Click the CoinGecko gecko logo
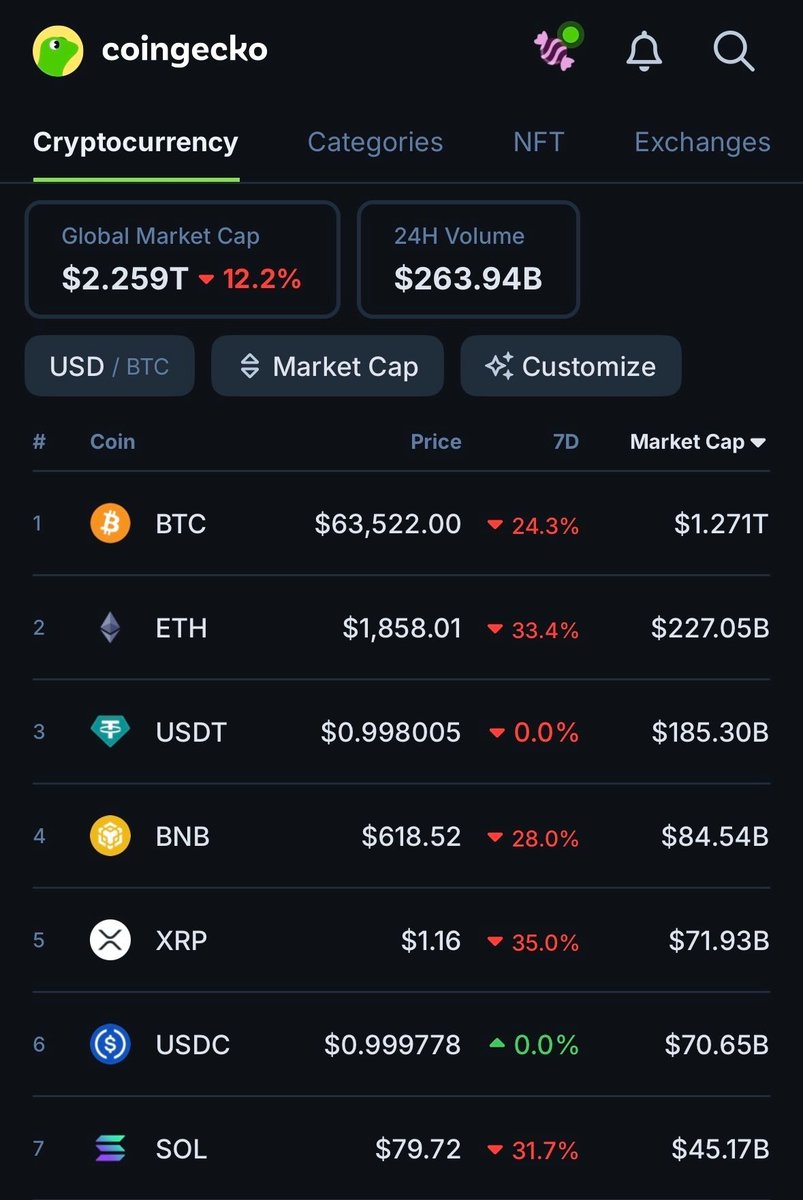This screenshot has height=1200, width=803. click(58, 51)
